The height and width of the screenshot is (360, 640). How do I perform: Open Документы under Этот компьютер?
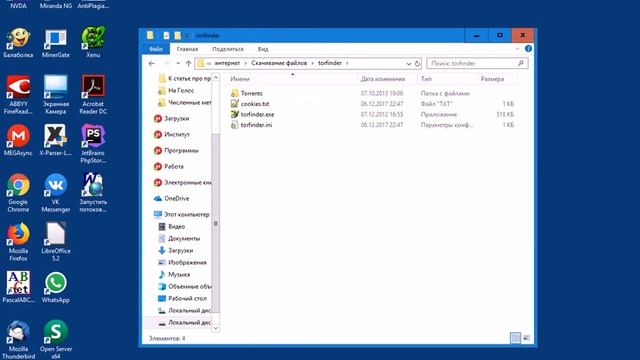tap(180, 238)
